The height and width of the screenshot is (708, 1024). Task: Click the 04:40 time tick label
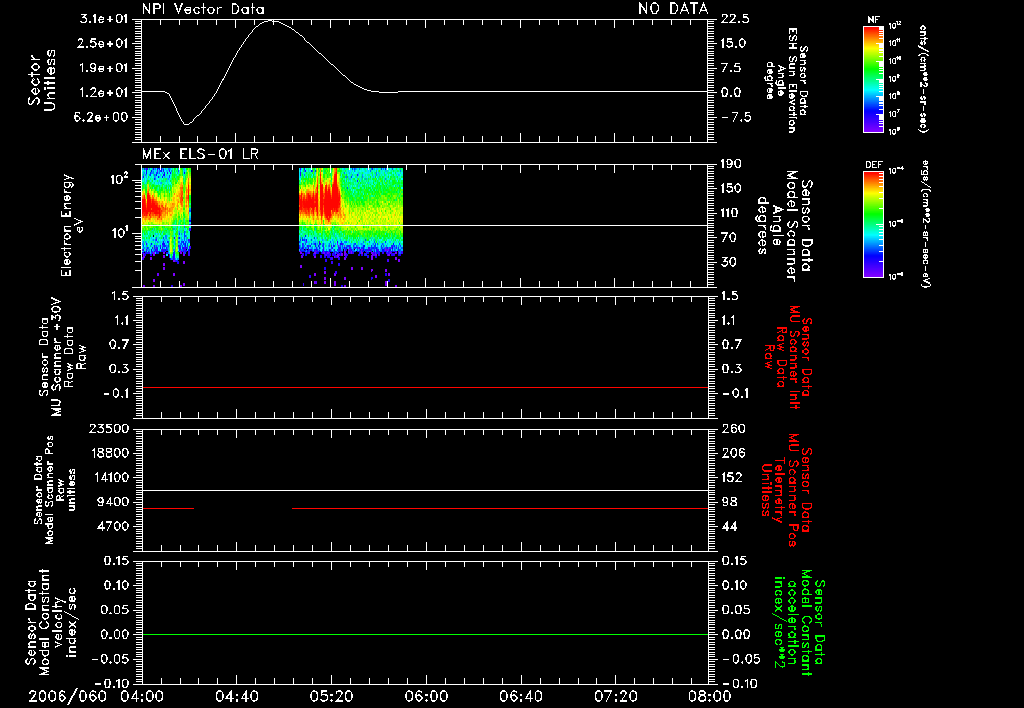pyautogui.click(x=236, y=697)
